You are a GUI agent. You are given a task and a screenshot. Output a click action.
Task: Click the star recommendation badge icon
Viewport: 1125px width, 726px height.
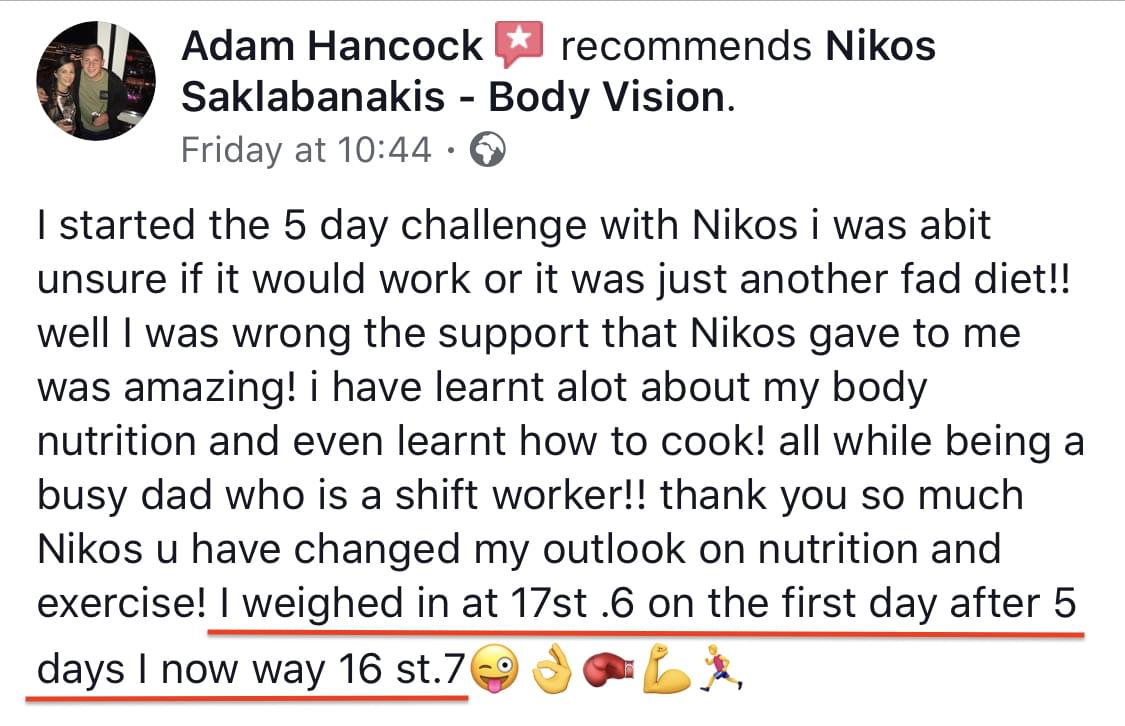tap(518, 43)
